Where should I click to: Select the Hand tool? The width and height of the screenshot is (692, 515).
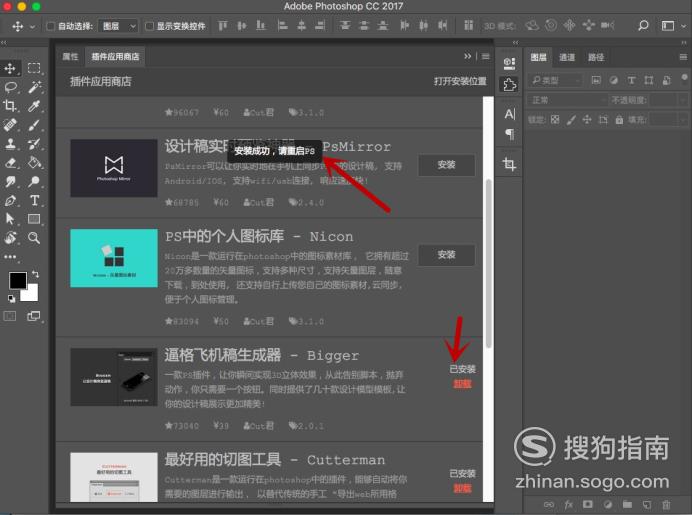[10, 238]
